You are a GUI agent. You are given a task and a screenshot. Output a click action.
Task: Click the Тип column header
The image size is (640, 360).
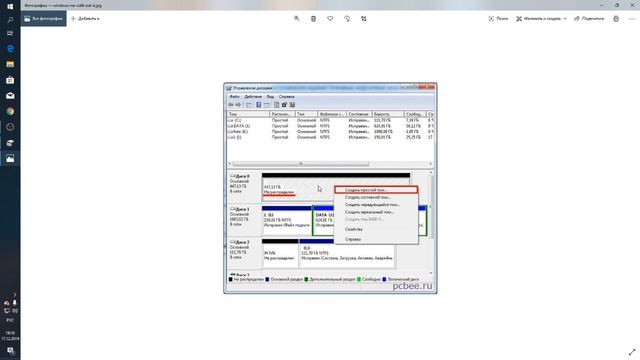(x=306, y=114)
